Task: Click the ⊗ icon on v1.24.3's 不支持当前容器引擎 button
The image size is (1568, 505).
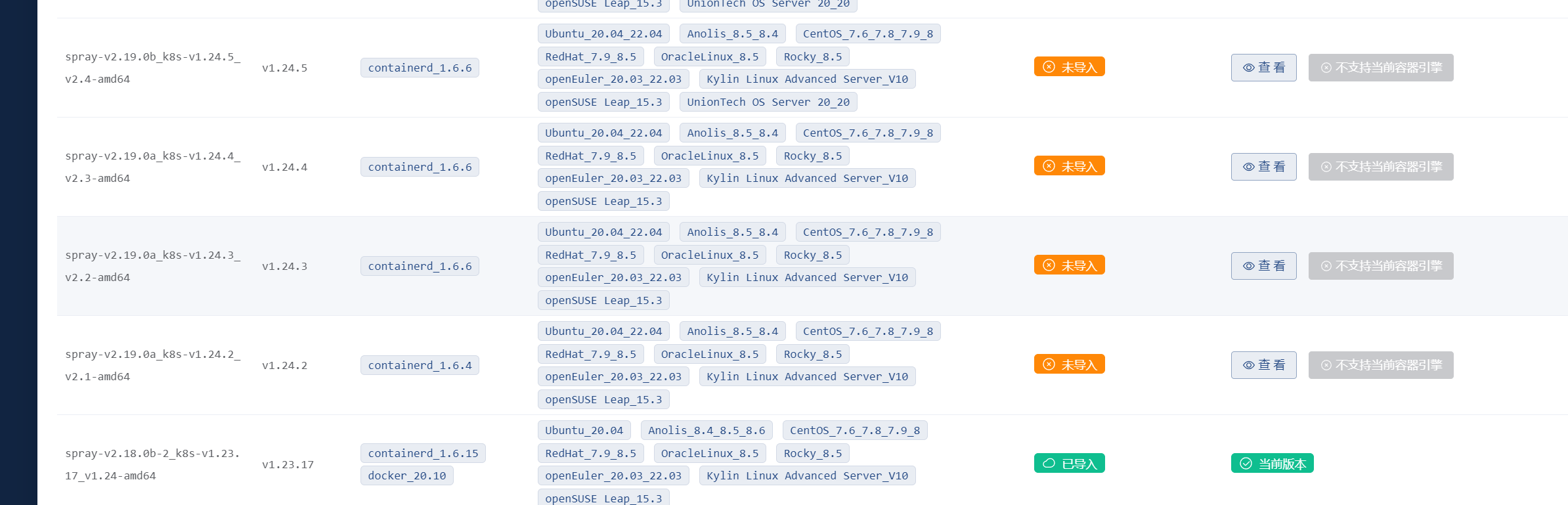Action: point(1326,266)
